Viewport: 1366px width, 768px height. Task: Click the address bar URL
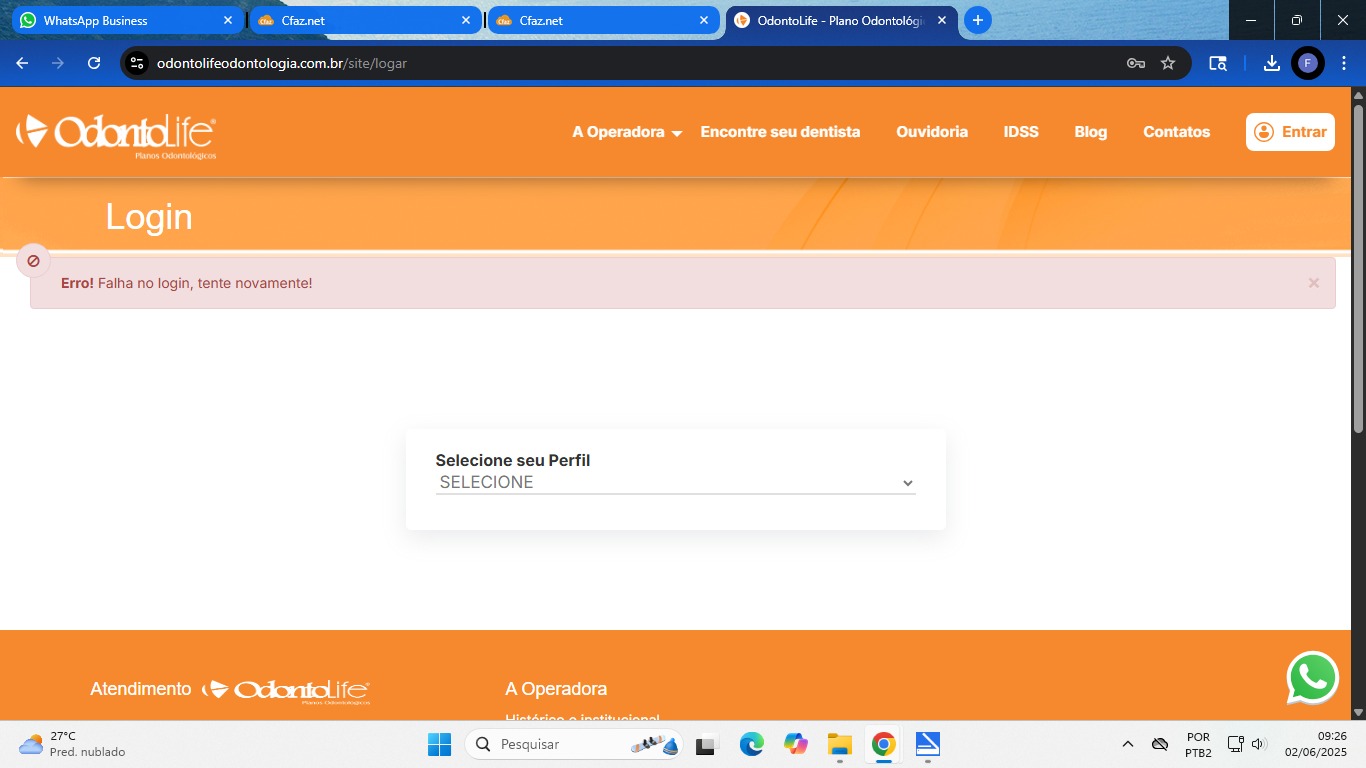click(x=282, y=63)
